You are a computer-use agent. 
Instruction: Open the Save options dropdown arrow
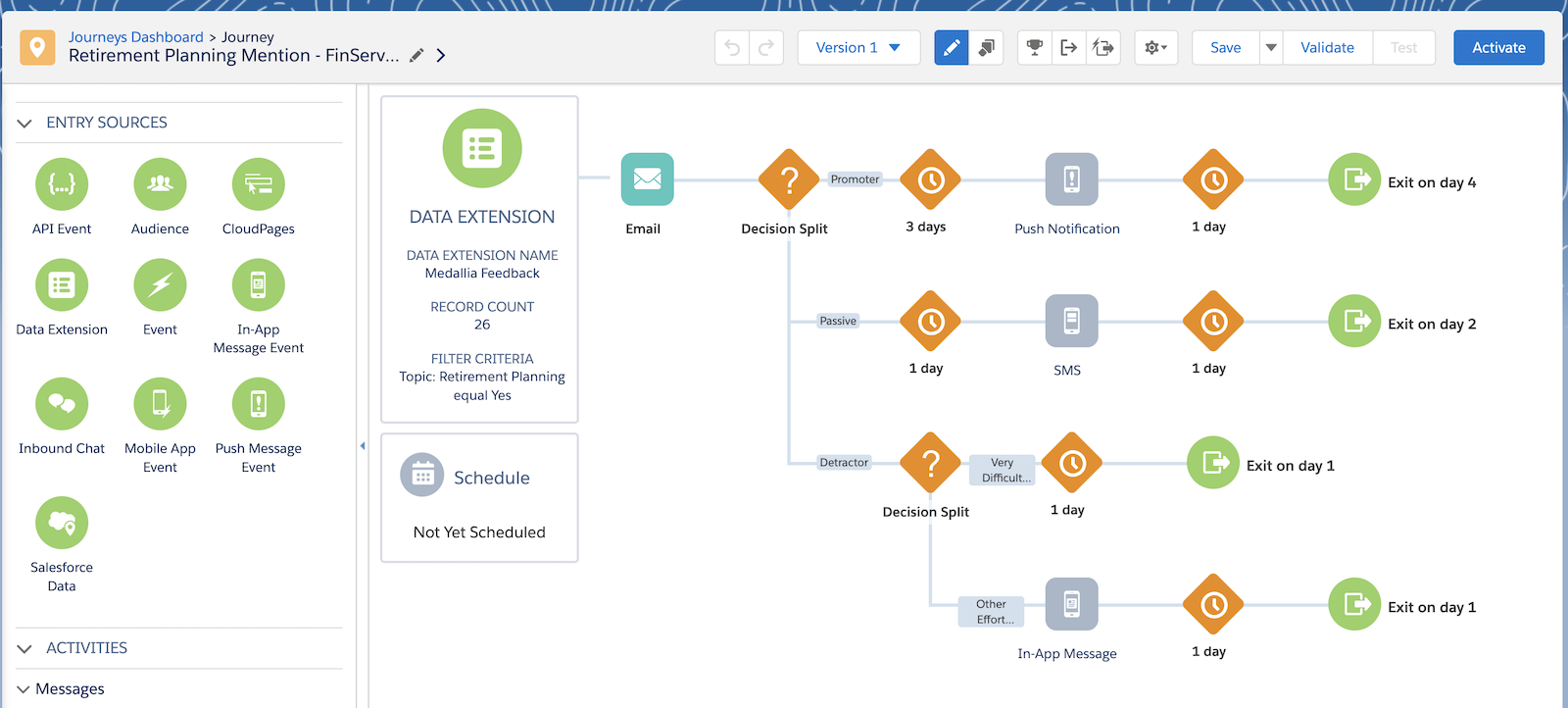point(1271,47)
